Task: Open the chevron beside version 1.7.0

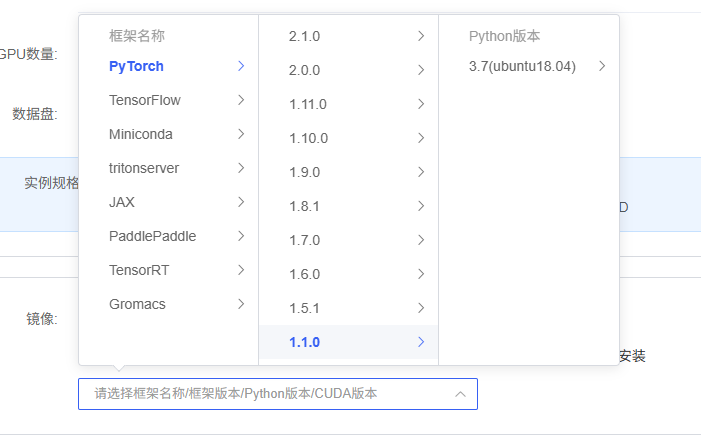Action: click(421, 240)
